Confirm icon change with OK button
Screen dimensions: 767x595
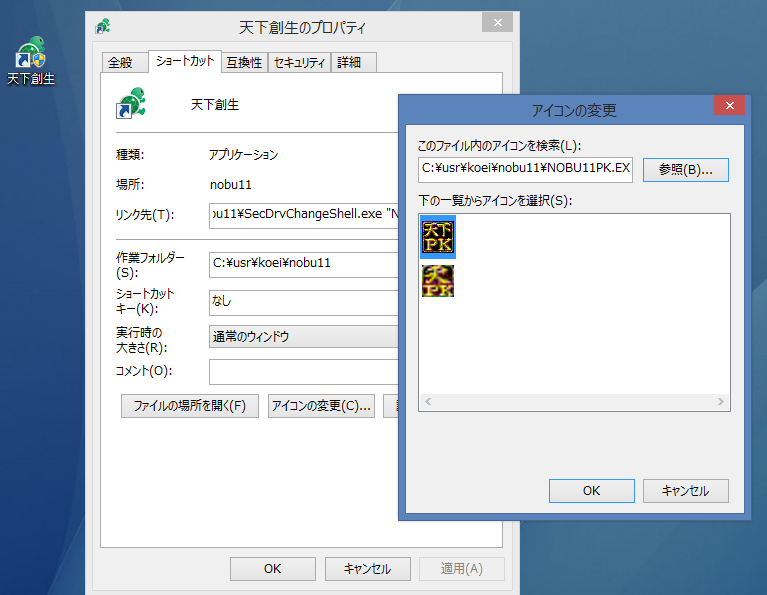(591, 490)
